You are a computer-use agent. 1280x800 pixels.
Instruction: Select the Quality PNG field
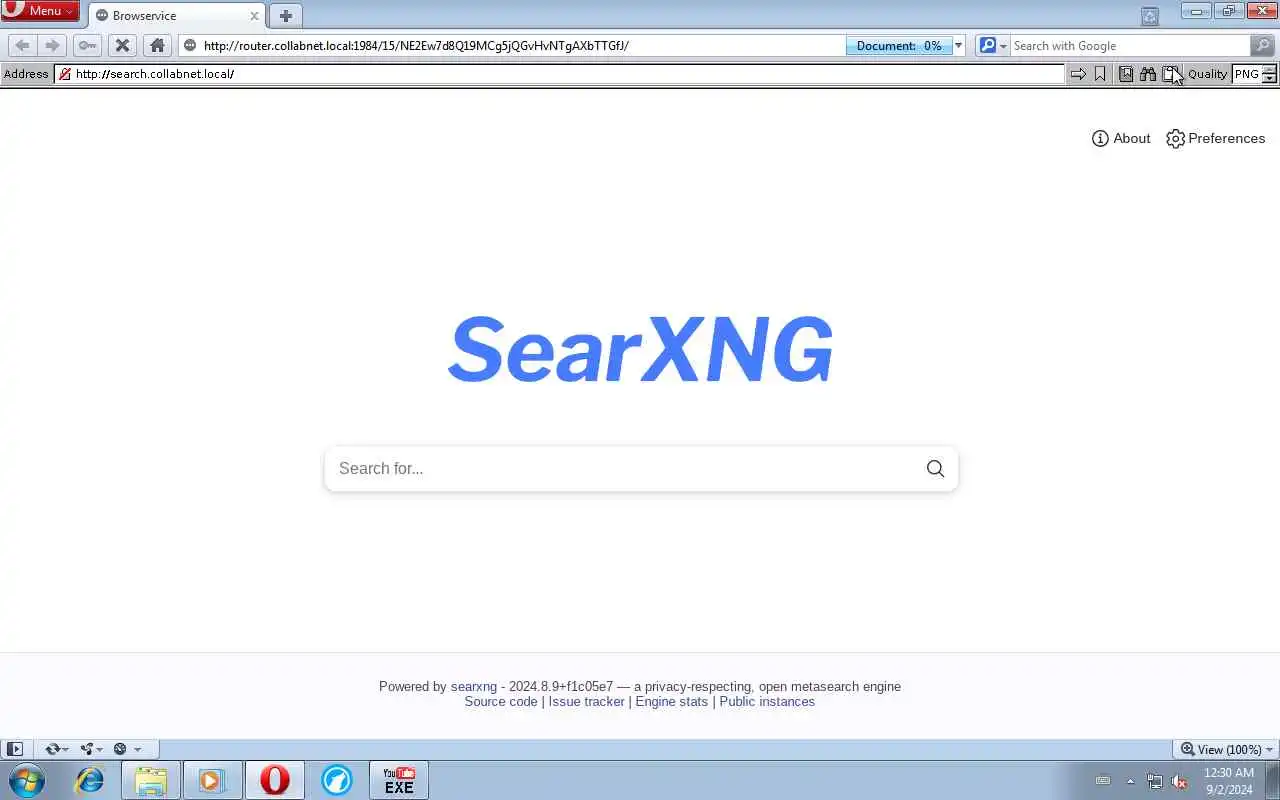pos(1246,74)
